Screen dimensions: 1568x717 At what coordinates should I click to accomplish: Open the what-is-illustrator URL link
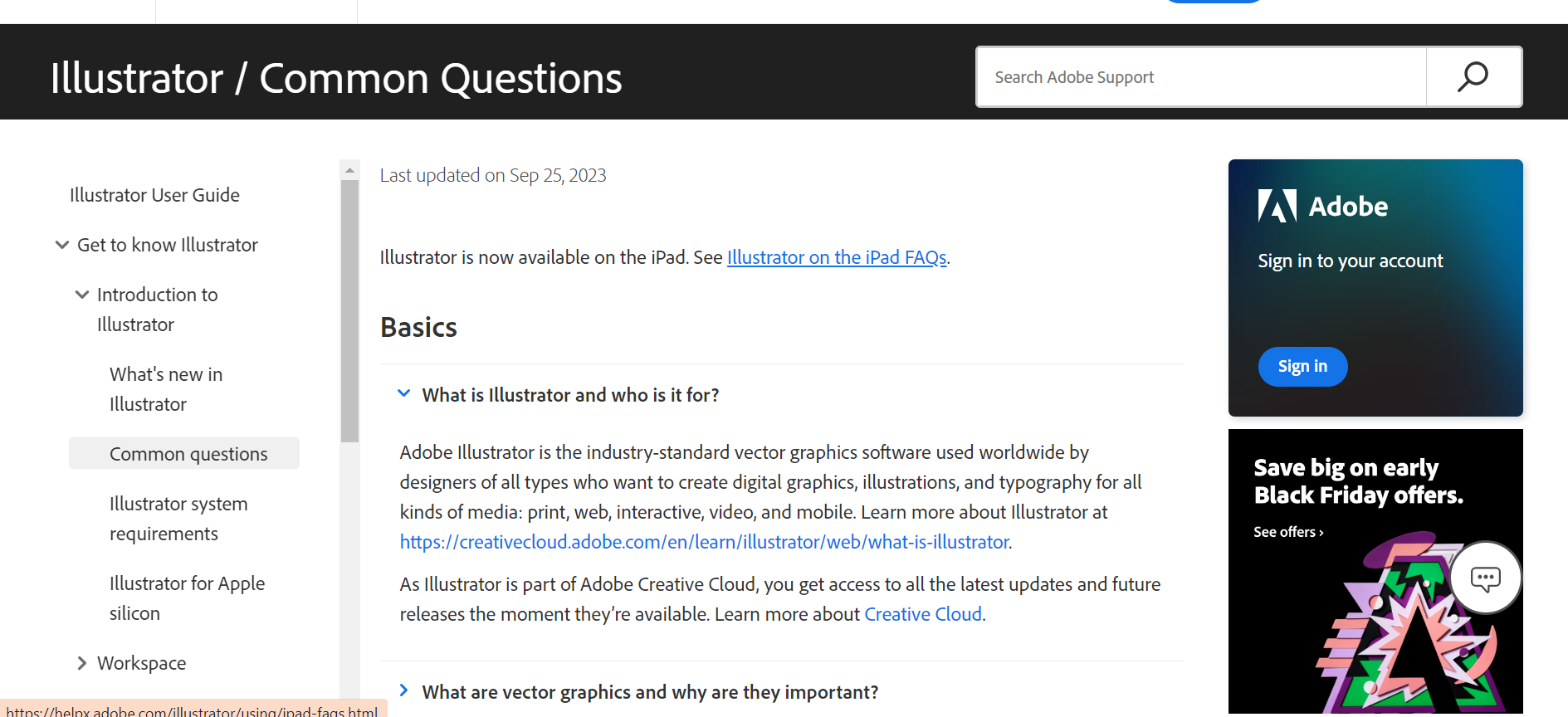[705, 542]
